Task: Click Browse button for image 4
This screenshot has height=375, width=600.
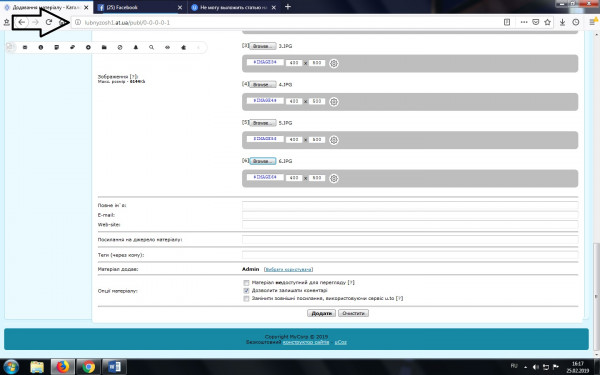Action: pos(262,85)
